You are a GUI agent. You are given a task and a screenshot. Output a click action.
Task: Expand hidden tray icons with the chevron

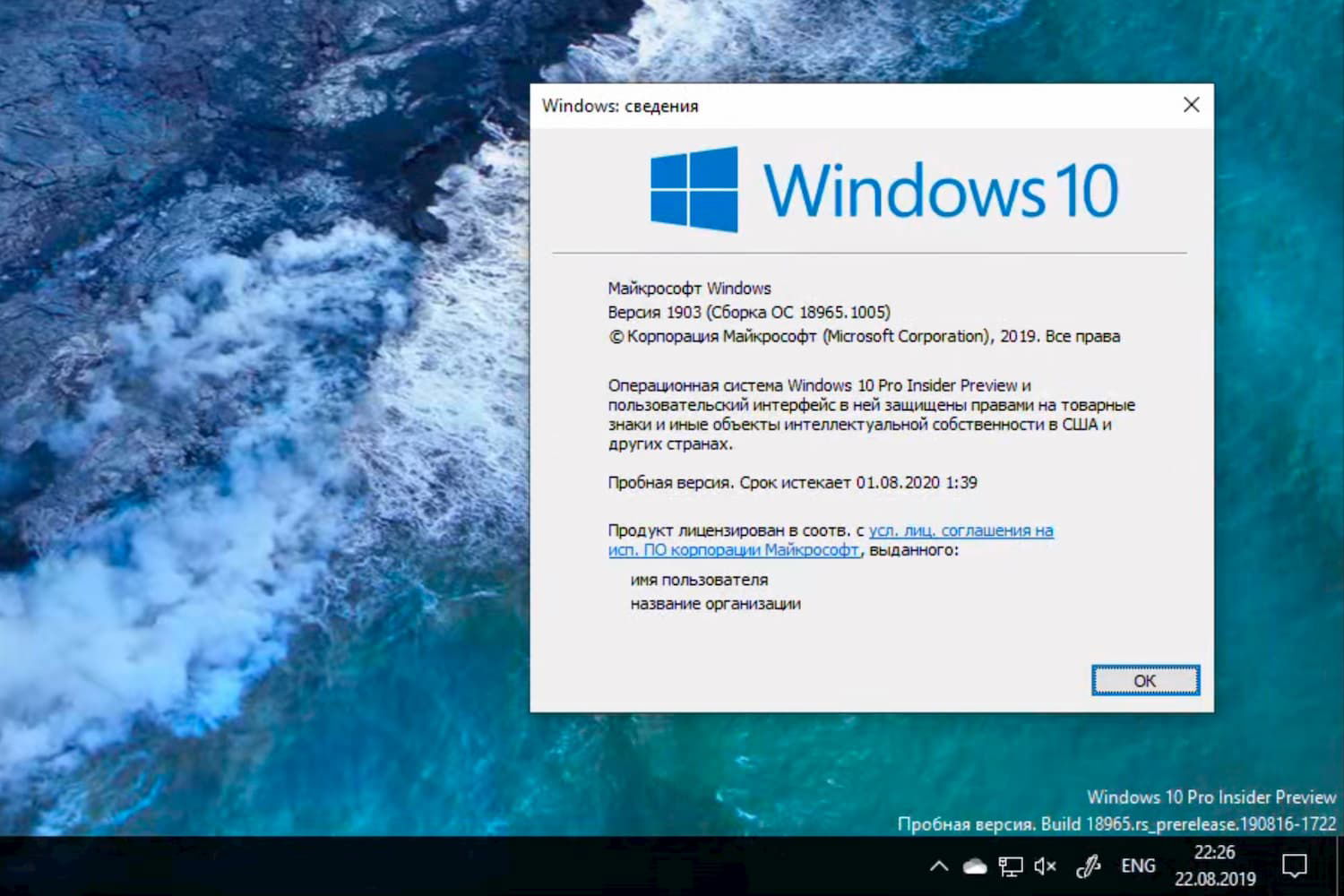coord(938,866)
